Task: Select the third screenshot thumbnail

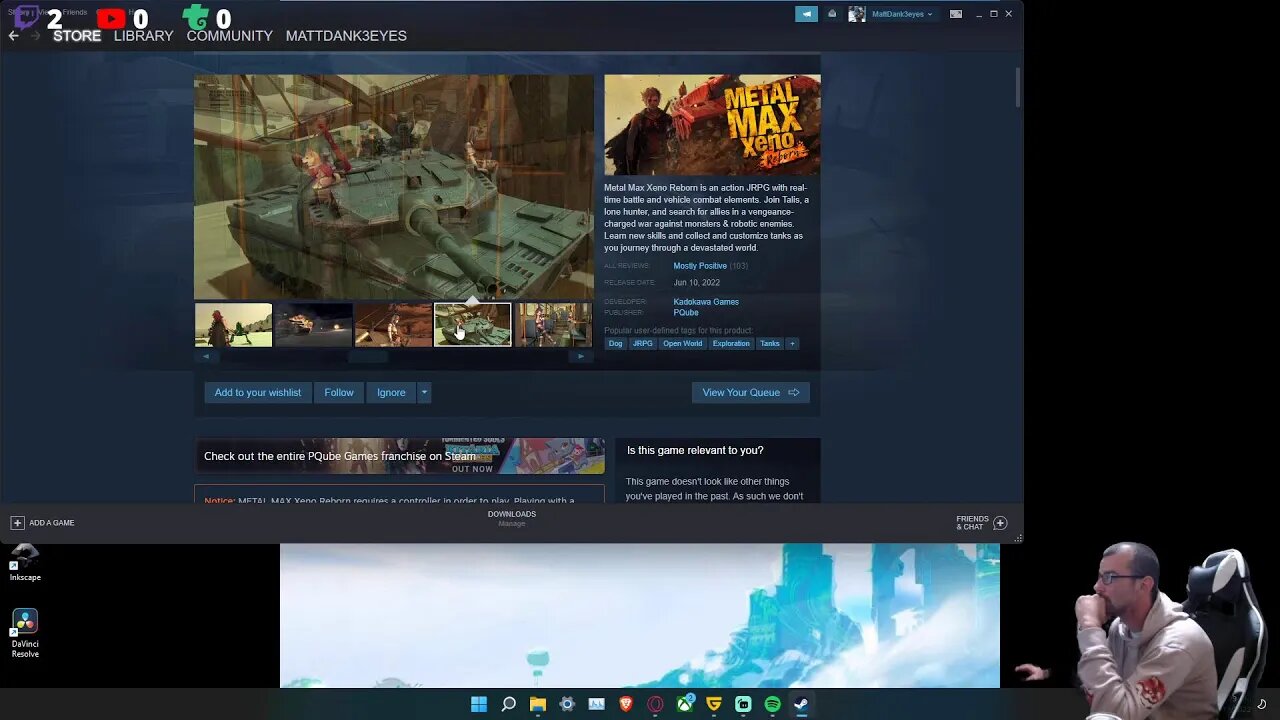Action: (393, 325)
